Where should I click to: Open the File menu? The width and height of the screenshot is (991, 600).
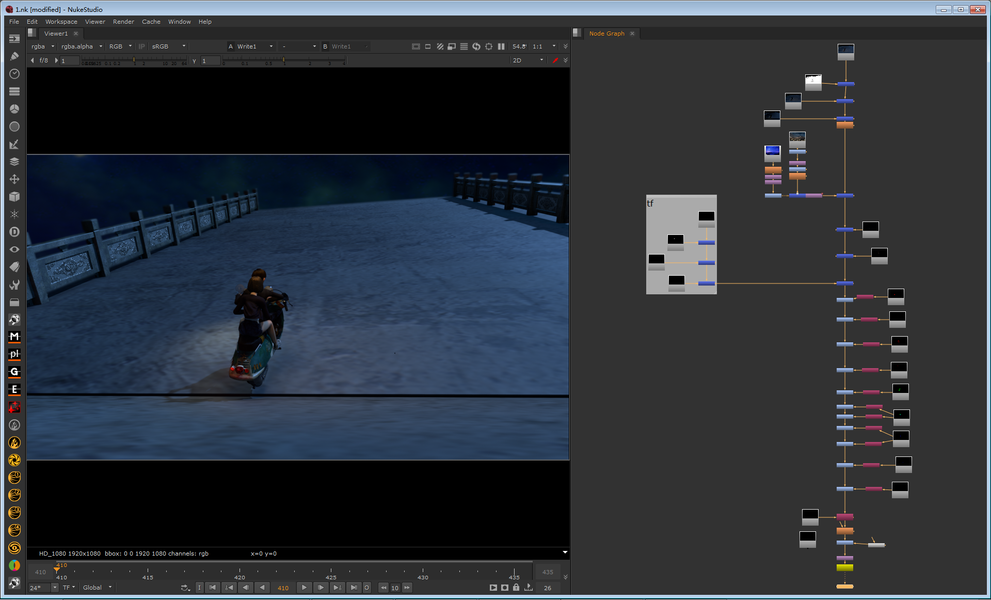(x=14, y=21)
